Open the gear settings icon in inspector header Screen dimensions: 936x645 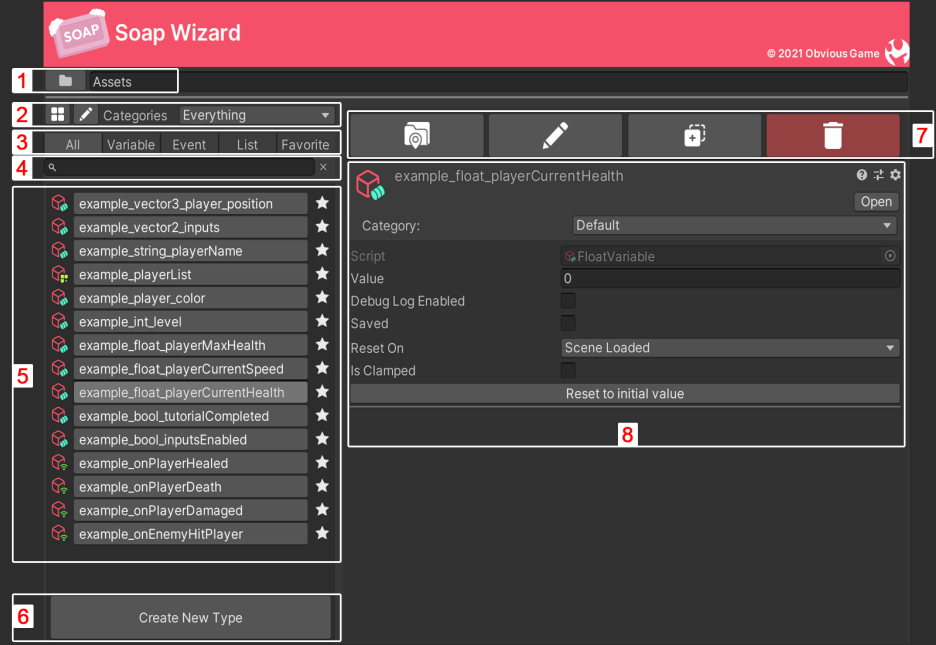point(895,175)
